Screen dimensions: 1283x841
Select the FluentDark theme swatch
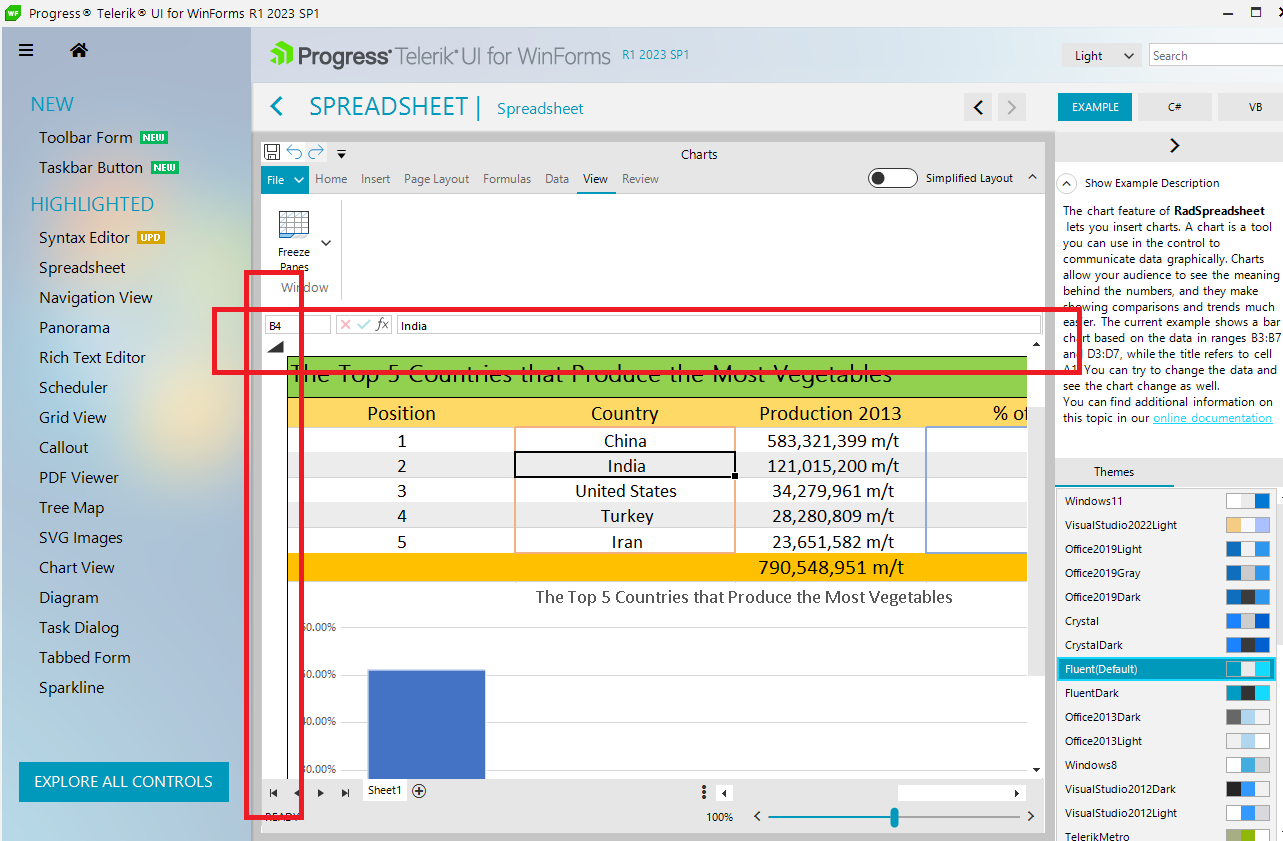tap(1248, 693)
